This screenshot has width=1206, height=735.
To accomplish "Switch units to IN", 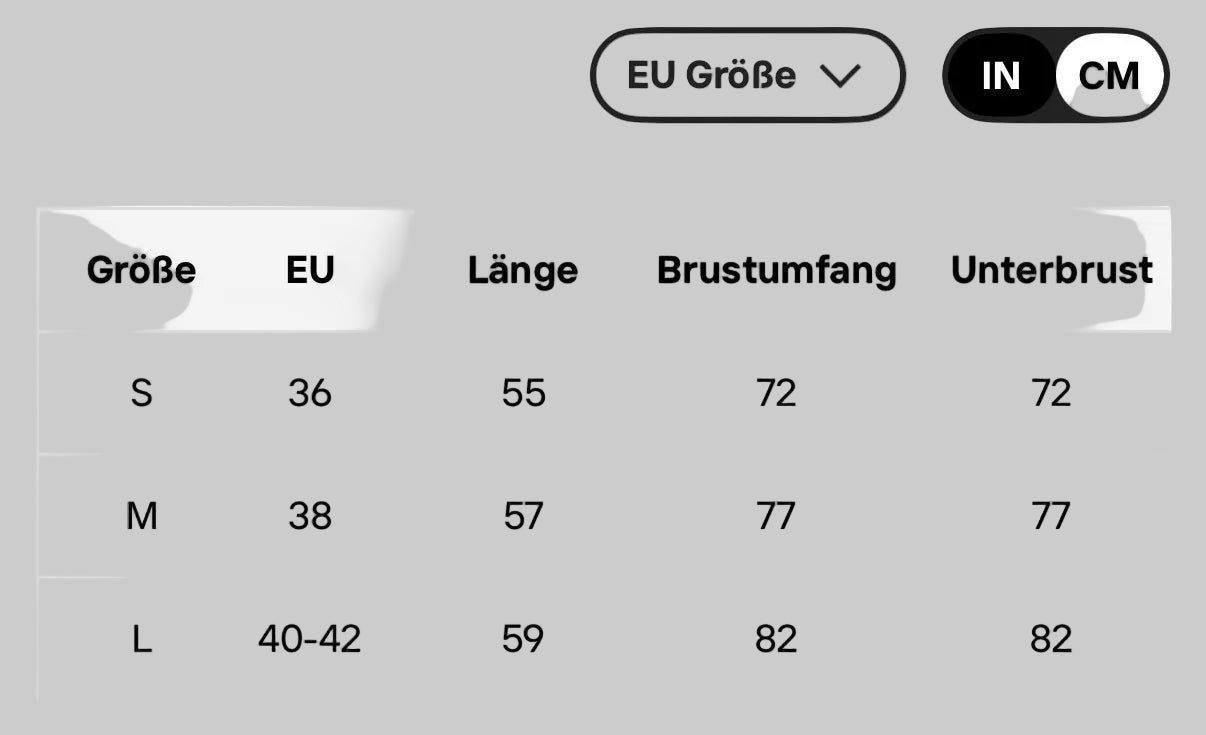I will pyautogui.click(x=1000, y=75).
